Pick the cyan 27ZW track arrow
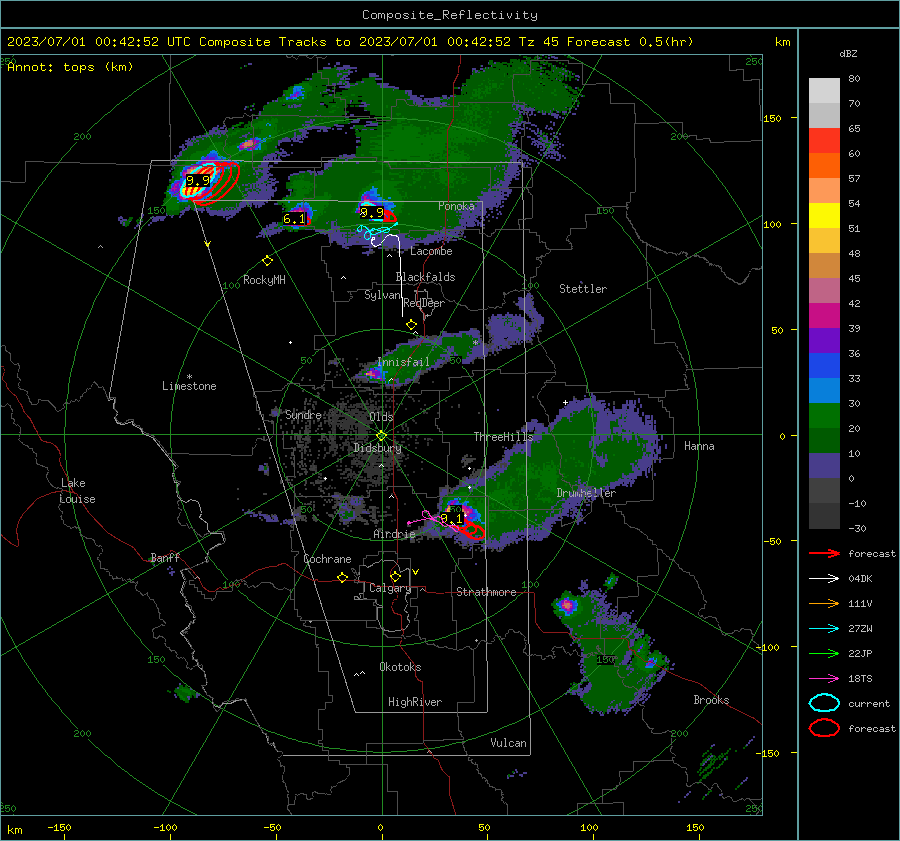The width and height of the screenshot is (900, 841). tap(824, 629)
